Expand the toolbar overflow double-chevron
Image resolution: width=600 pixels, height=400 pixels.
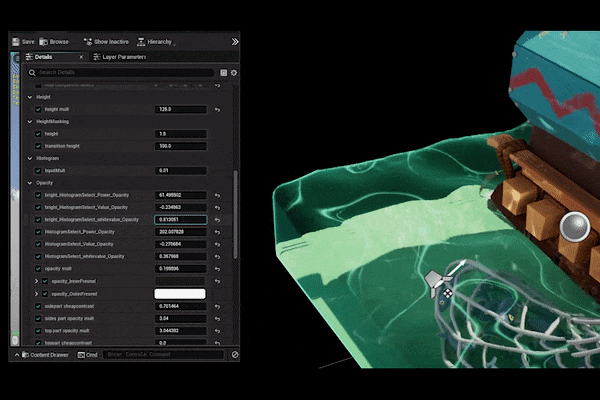click(234, 42)
